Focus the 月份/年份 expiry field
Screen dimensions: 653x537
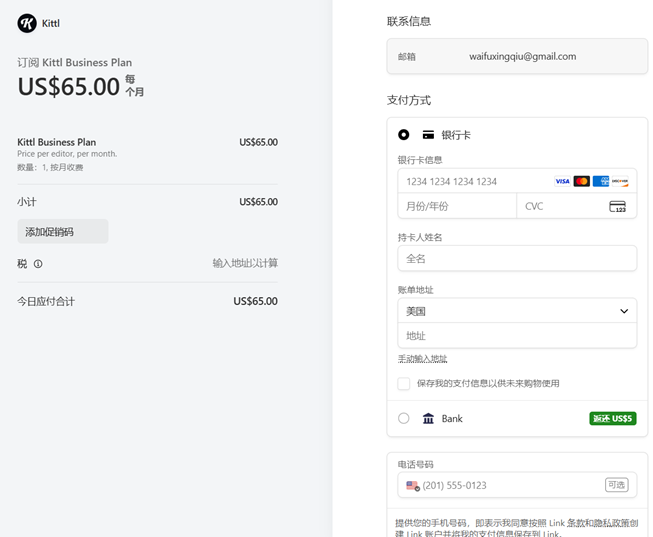(456, 206)
